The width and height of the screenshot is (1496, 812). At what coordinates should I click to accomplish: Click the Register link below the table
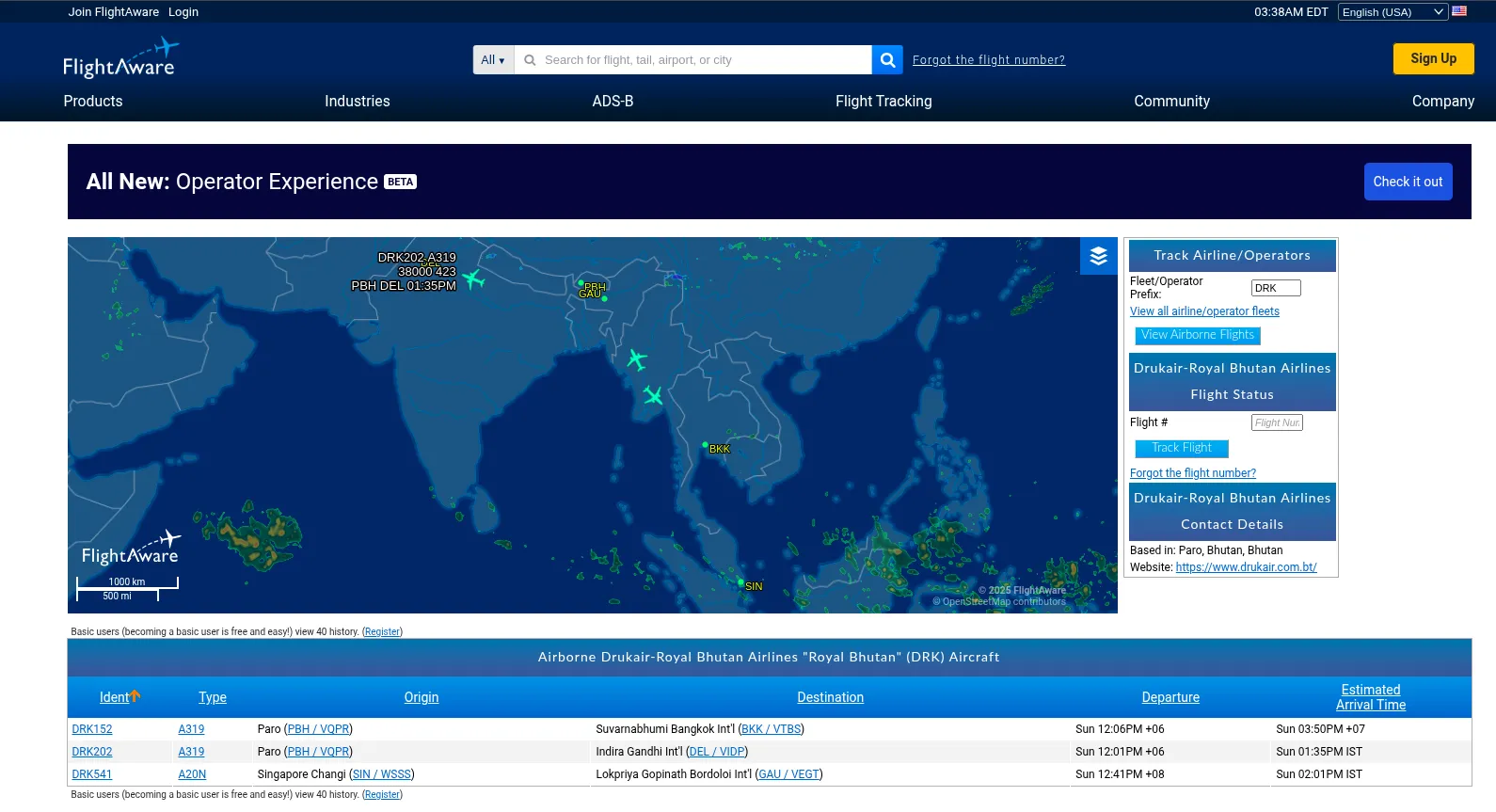click(x=382, y=795)
